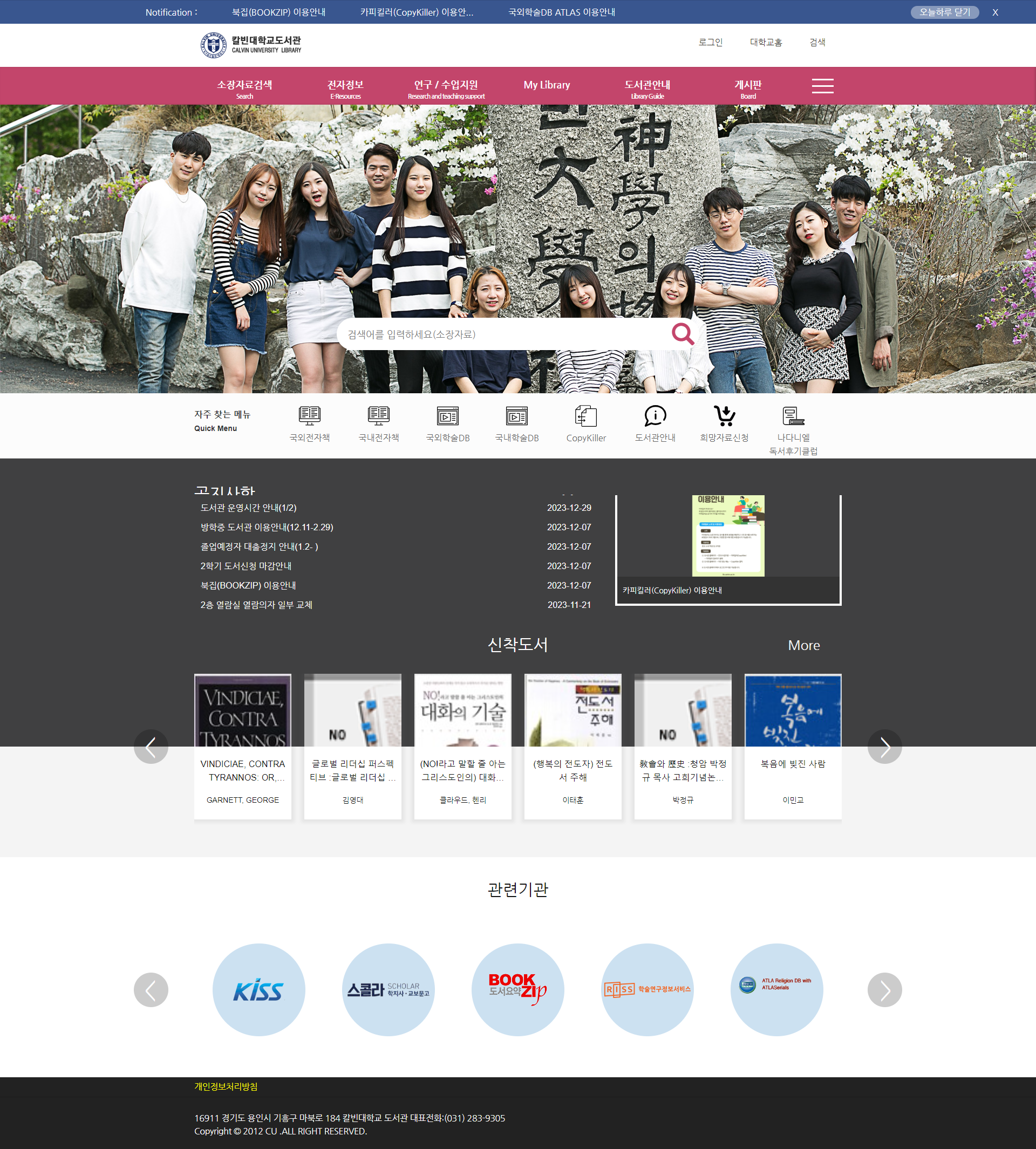
Task: Click the magnifier search icon in banner
Action: 683,334
